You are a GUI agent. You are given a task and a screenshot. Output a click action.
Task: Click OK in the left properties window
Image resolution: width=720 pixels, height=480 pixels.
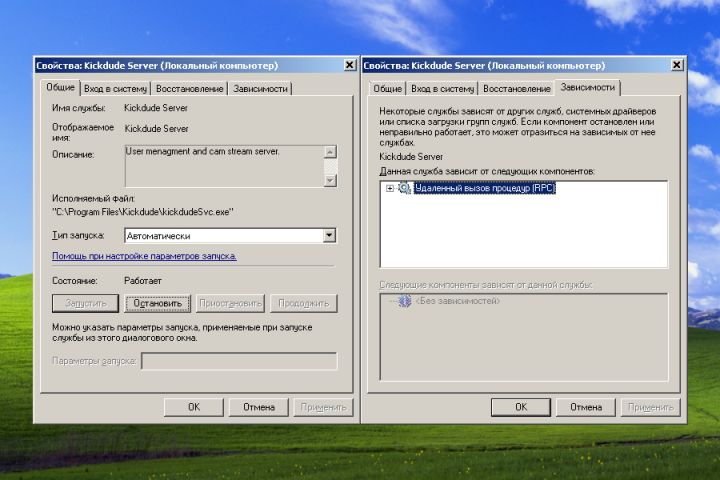coord(194,407)
